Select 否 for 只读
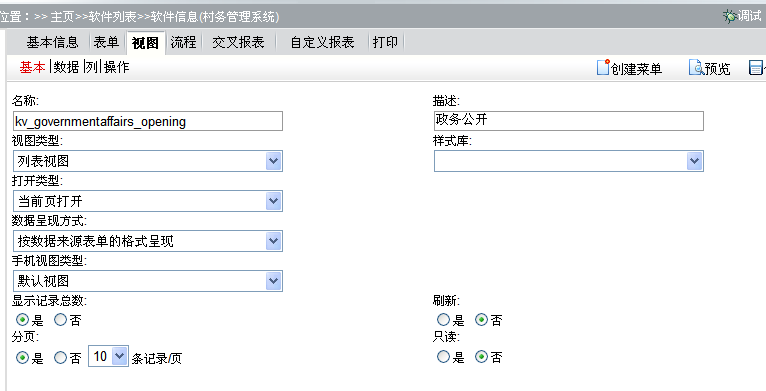Screen dimensions: 766x391 (x=481, y=357)
